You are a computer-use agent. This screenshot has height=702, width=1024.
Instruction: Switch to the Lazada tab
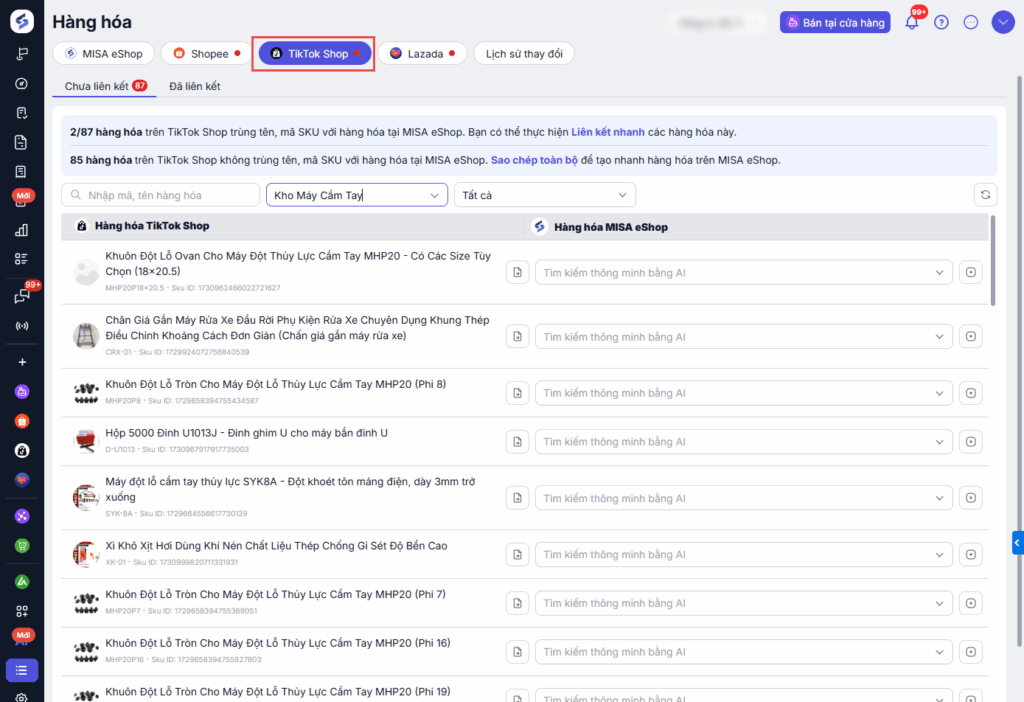pyautogui.click(x=423, y=54)
